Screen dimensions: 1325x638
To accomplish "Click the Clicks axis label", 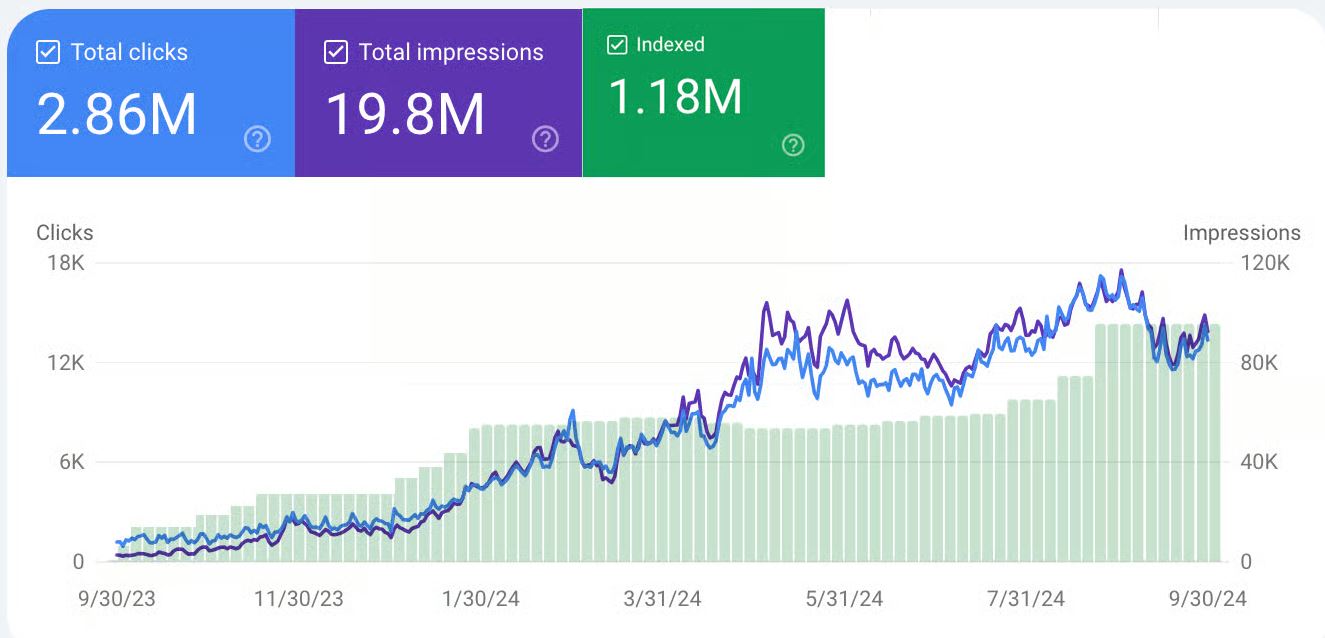I will pos(64,232).
